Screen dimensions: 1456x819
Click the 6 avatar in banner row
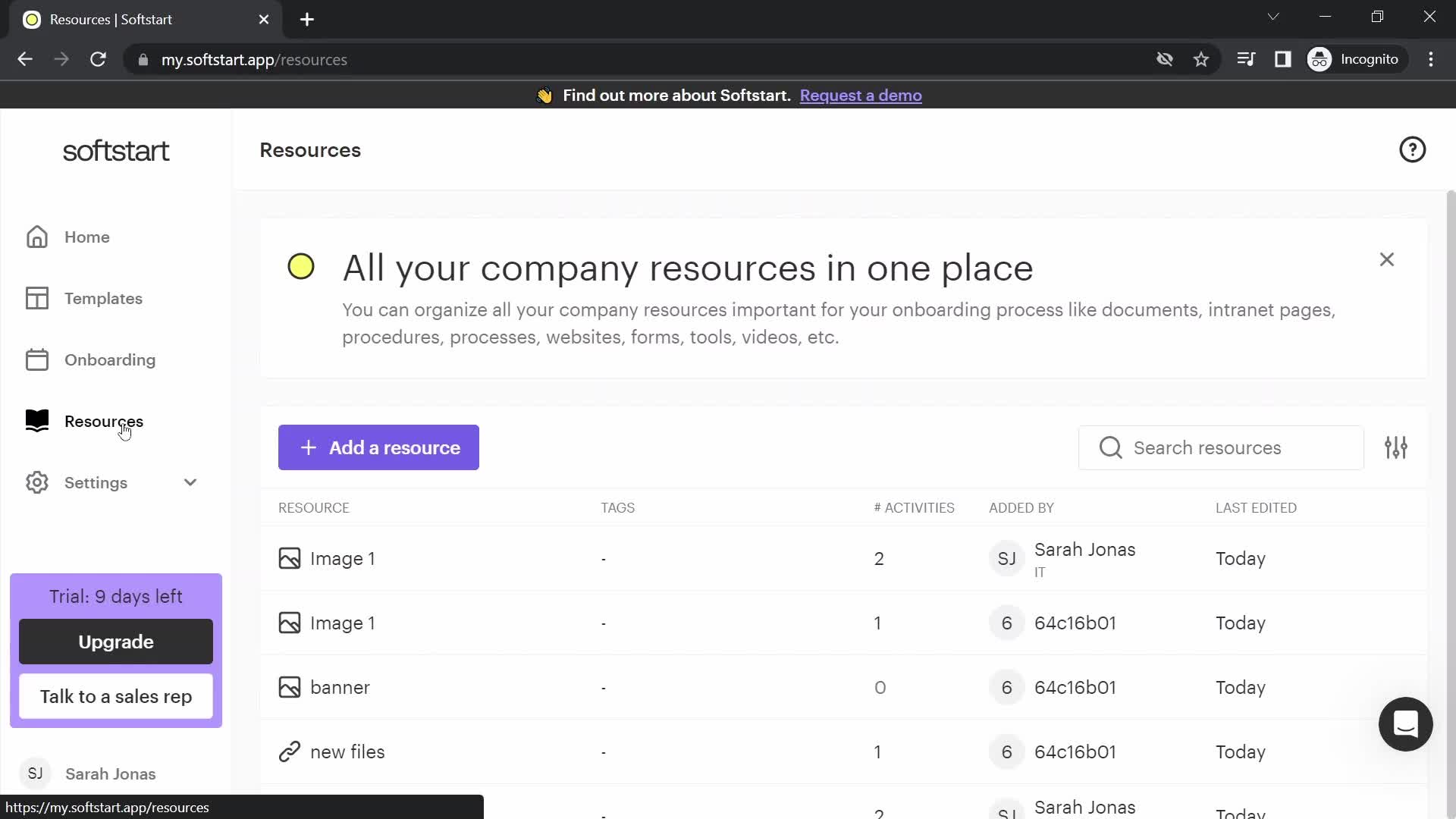[x=1006, y=687]
